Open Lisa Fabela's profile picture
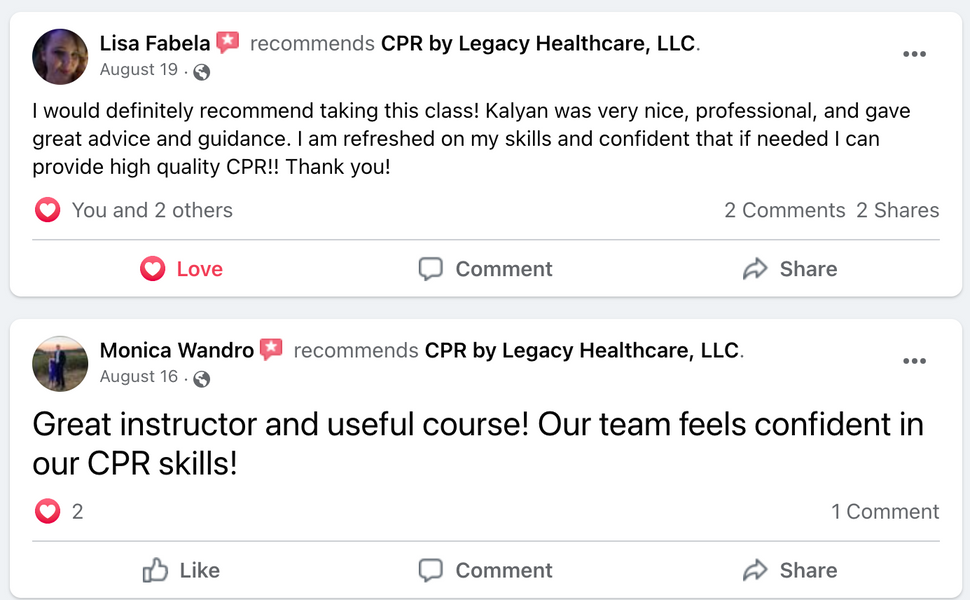This screenshot has height=600, width=970. click(60, 57)
